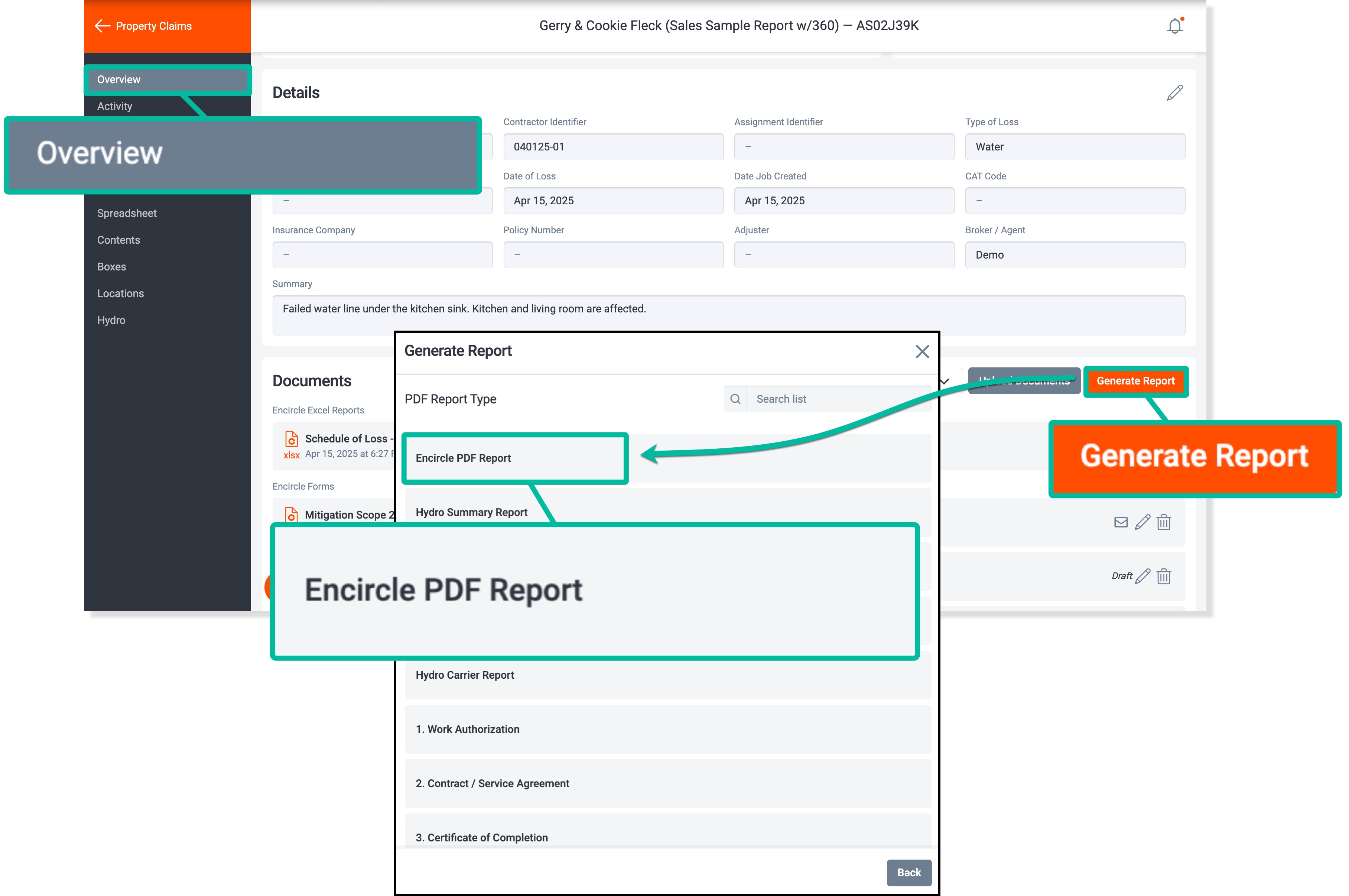Screen dimensions: 1349x896
Task: Click the magnifier icon in Search list
Action: pos(735,399)
